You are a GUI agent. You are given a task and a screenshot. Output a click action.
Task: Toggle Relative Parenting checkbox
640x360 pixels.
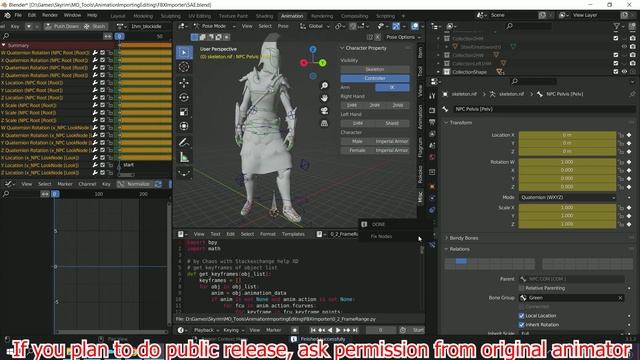pyautogui.click(x=521, y=288)
